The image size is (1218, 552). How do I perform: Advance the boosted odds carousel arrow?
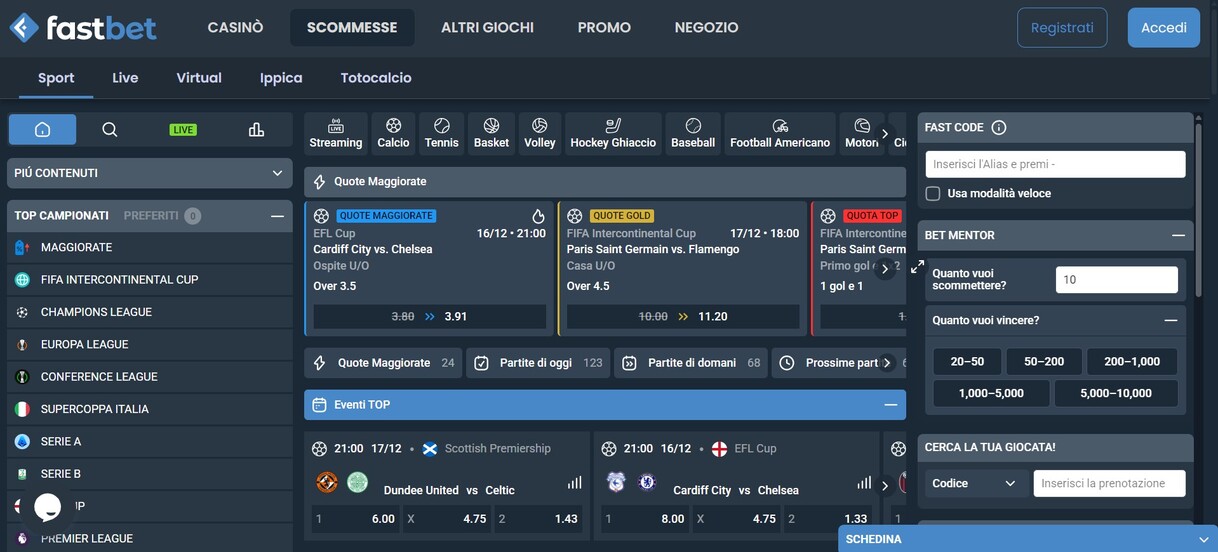click(x=884, y=267)
